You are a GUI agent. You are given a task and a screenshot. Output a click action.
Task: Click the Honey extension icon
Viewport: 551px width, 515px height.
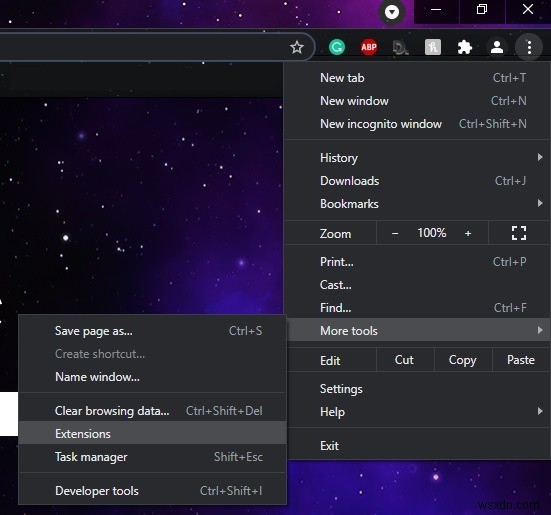433,47
